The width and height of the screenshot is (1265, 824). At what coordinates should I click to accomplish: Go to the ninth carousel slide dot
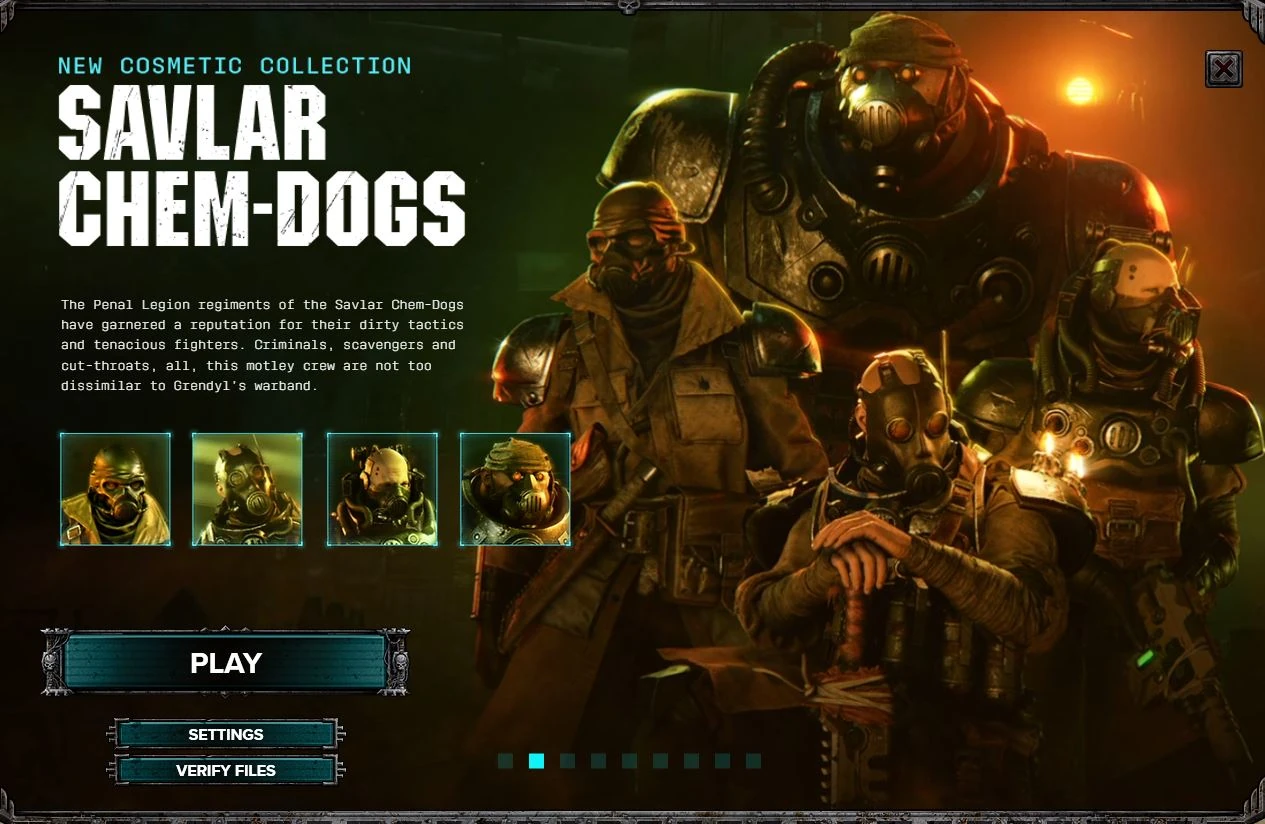coord(753,761)
